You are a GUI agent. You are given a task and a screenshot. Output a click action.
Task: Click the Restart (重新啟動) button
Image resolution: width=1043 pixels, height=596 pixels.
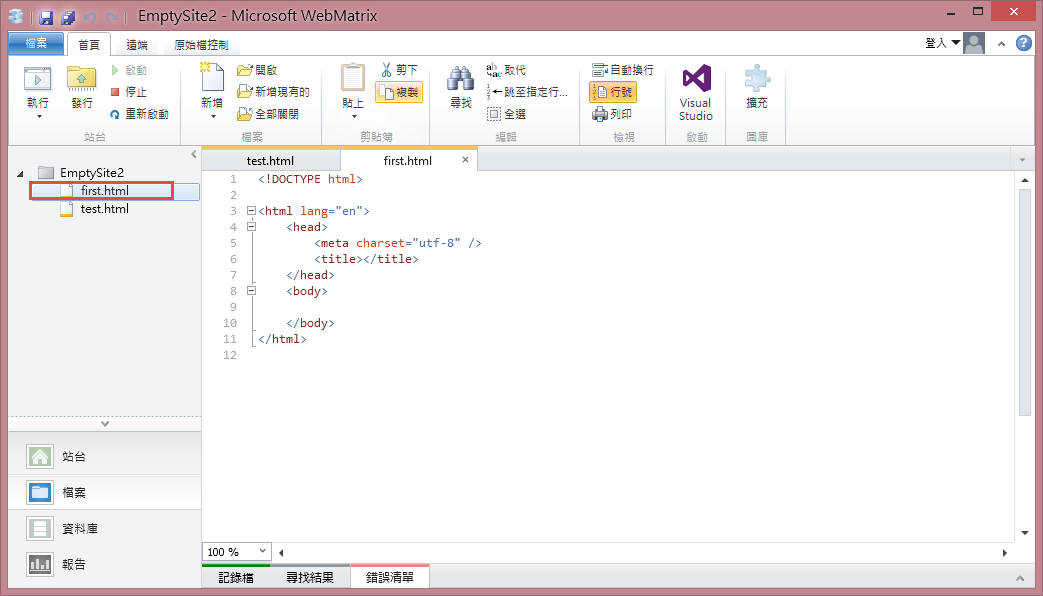point(140,114)
